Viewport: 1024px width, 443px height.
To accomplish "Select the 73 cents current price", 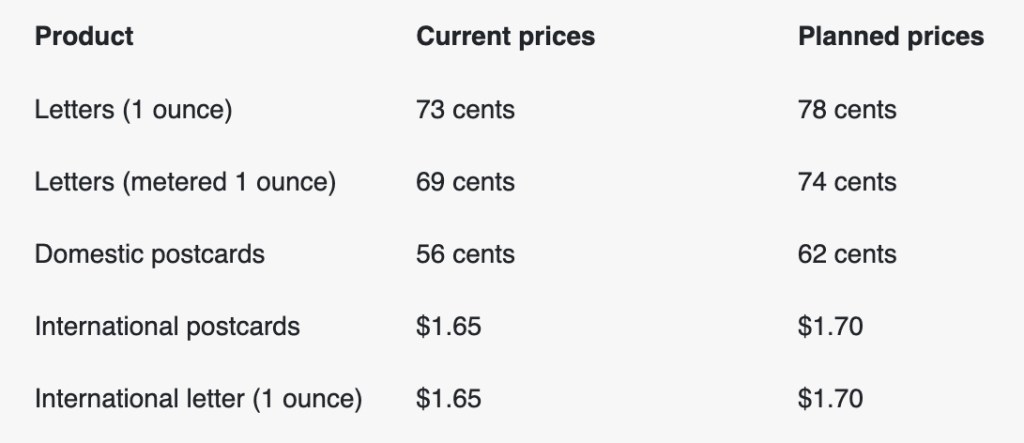I will 465,109.
